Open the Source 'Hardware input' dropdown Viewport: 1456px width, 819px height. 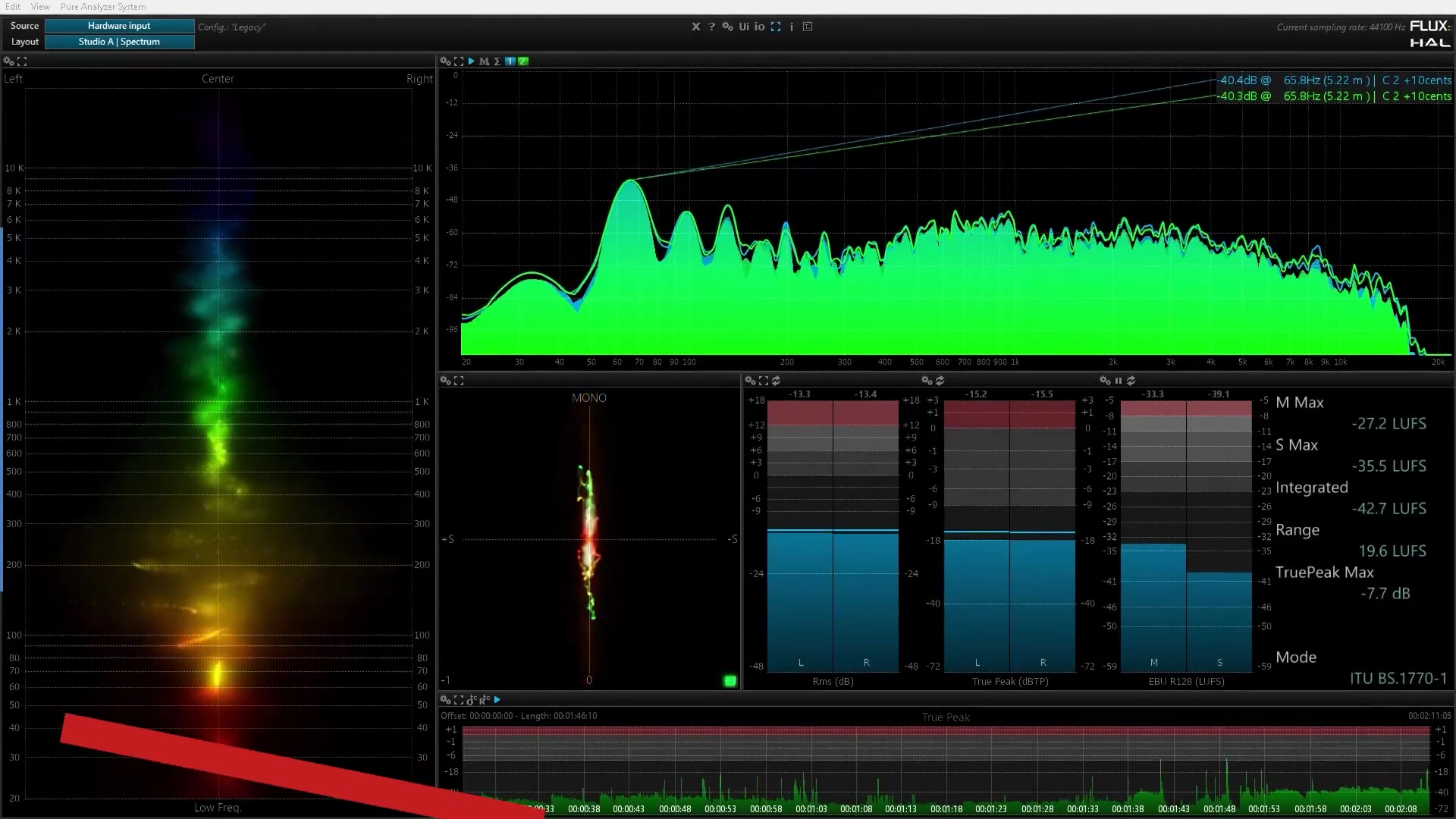click(119, 26)
